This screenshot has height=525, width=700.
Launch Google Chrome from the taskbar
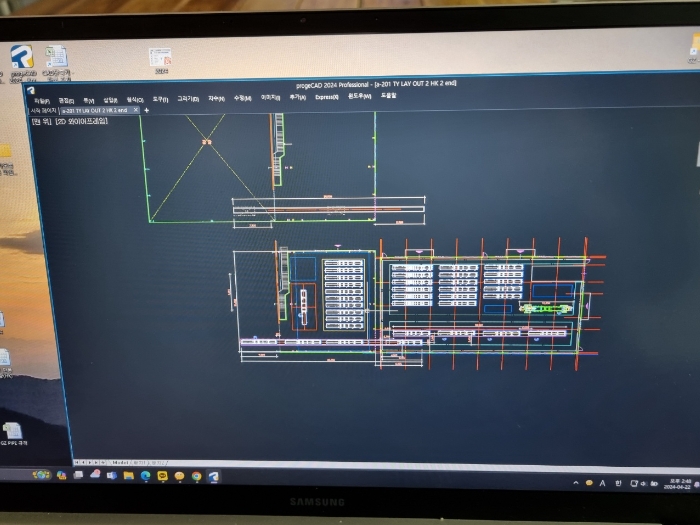[196, 476]
